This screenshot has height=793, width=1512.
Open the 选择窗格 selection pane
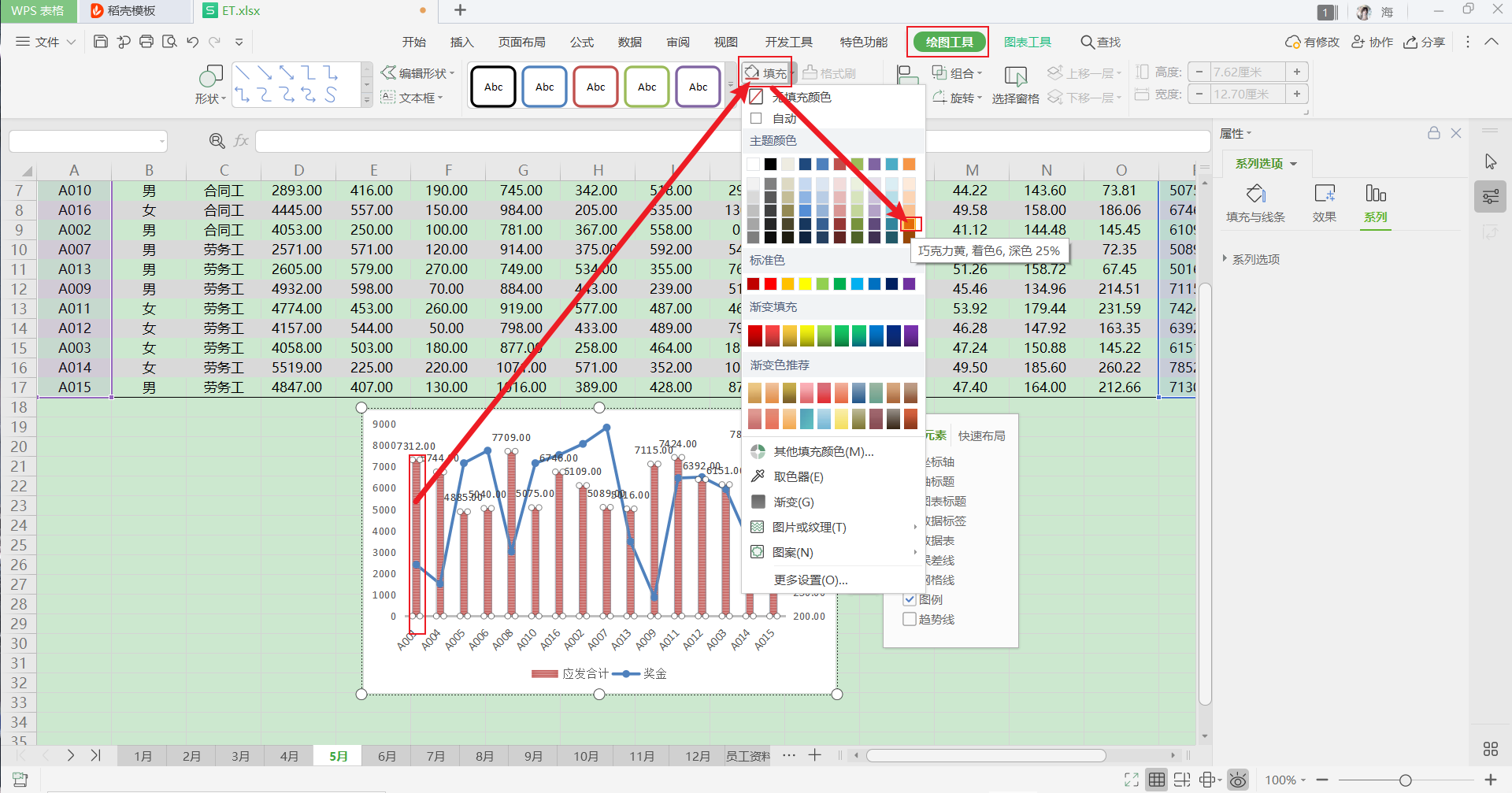coord(1015,85)
